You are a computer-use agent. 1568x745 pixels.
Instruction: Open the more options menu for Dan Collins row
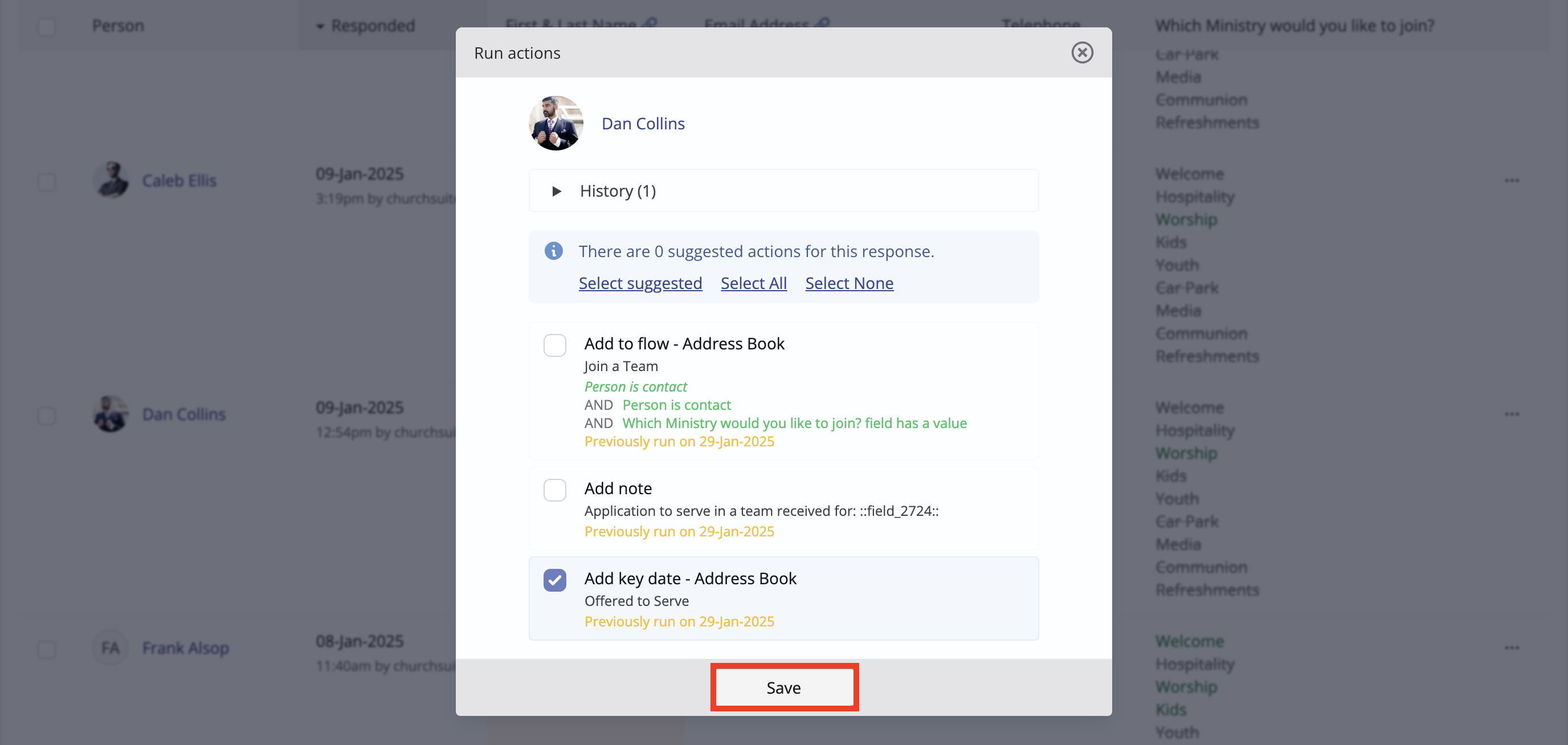tap(1512, 414)
